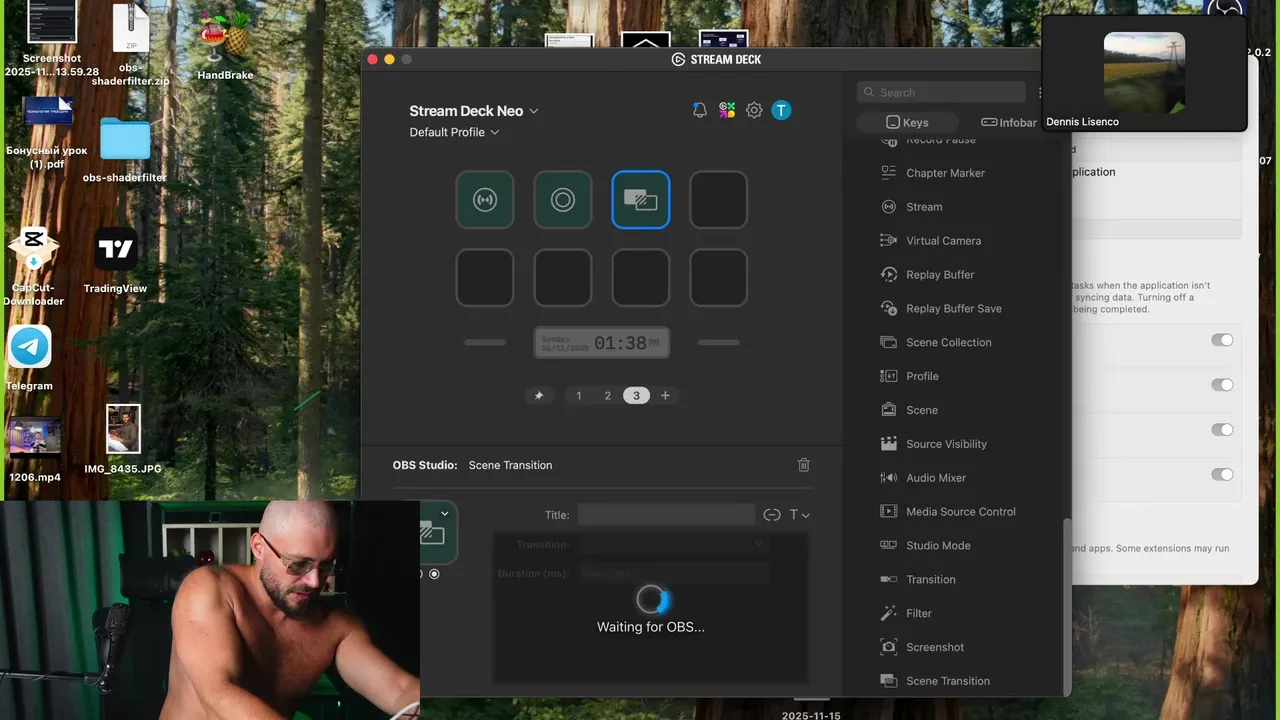The height and width of the screenshot is (720, 1280).
Task: Click the Replay Buffer Save action icon
Action: coord(888,308)
